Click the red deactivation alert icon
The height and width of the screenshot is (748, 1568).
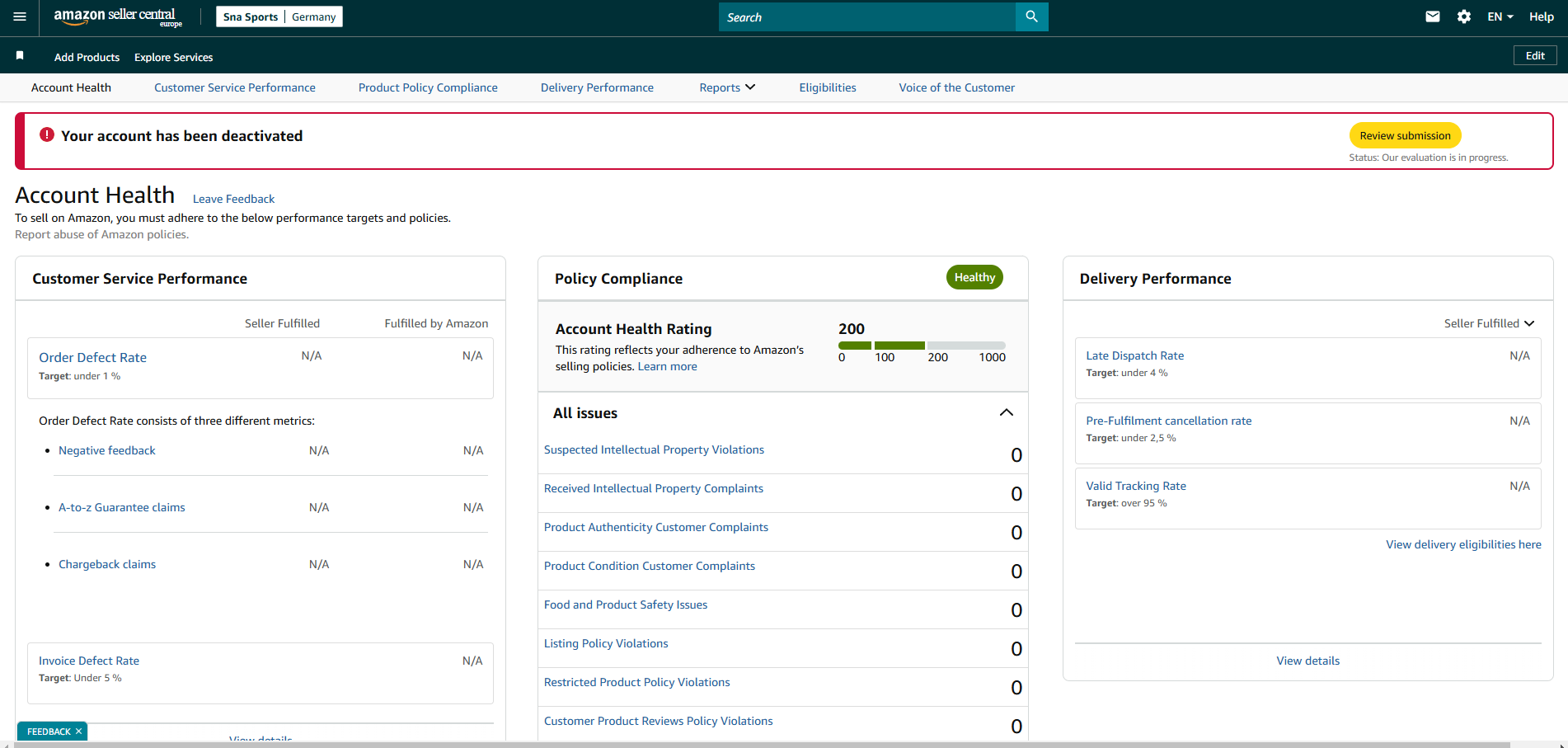tap(47, 134)
